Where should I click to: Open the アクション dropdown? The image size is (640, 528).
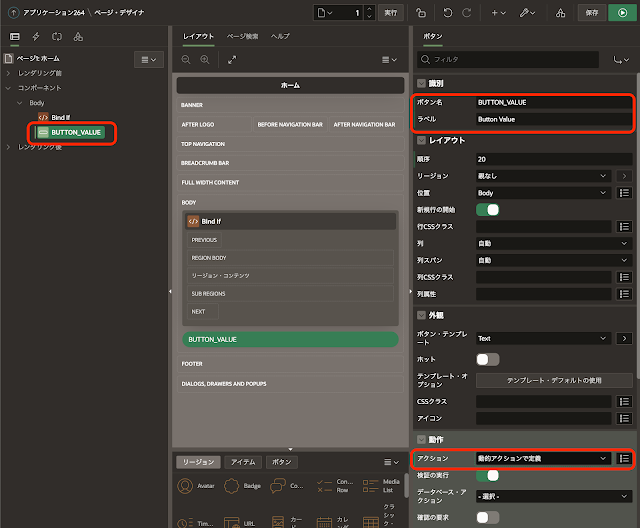[x=543, y=459]
